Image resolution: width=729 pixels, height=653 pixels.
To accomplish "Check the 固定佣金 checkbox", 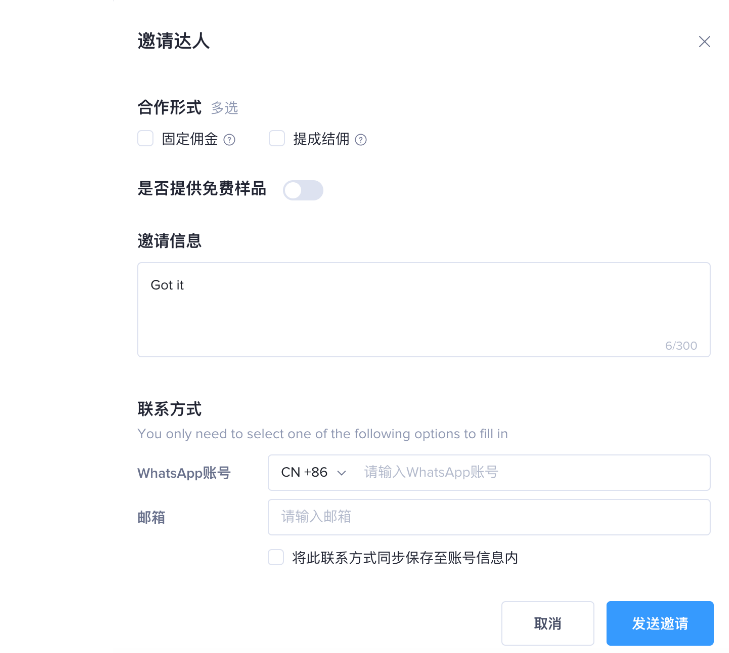I will tap(146, 139).
